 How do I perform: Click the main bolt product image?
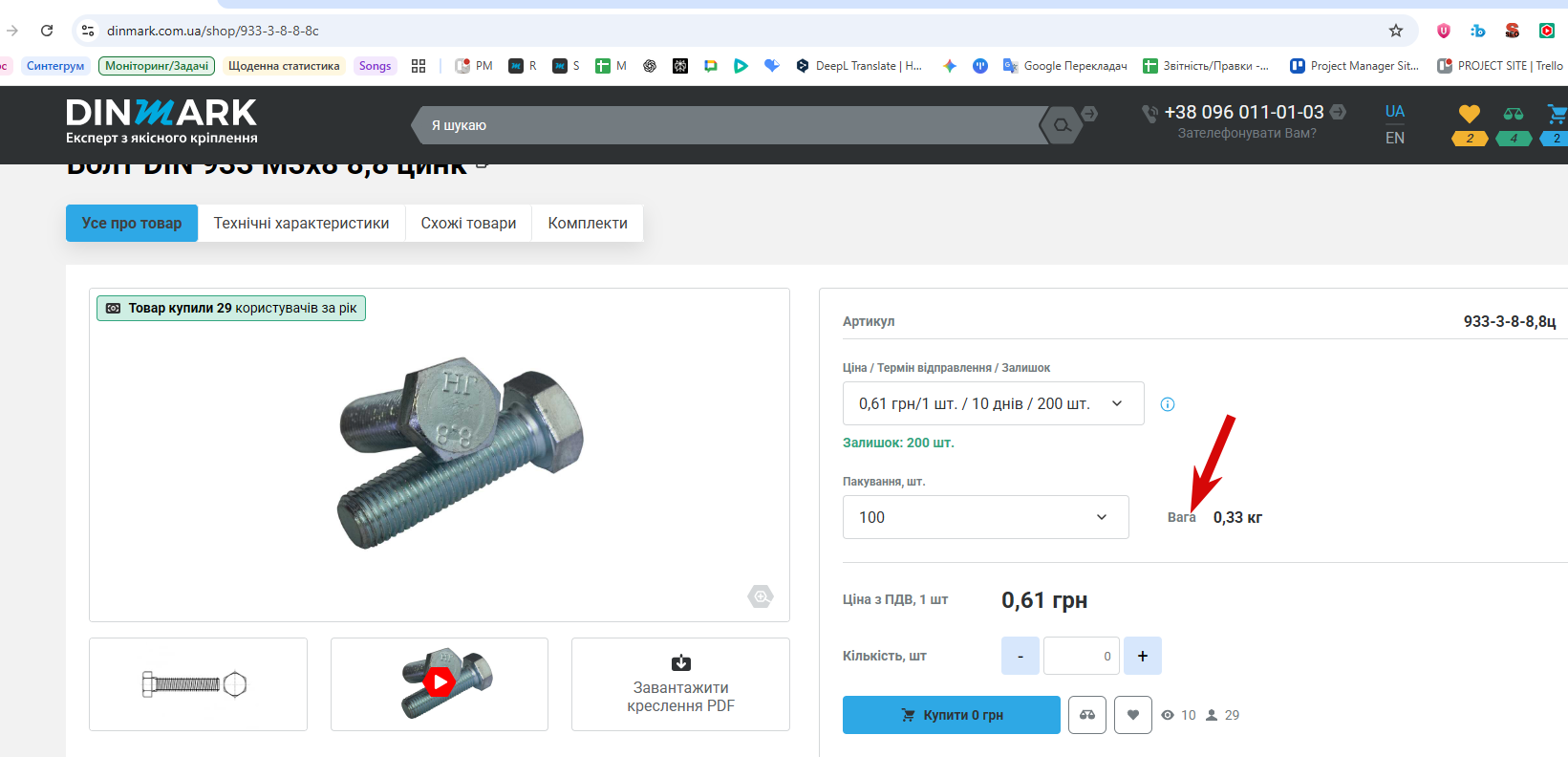tap(461, 454)
